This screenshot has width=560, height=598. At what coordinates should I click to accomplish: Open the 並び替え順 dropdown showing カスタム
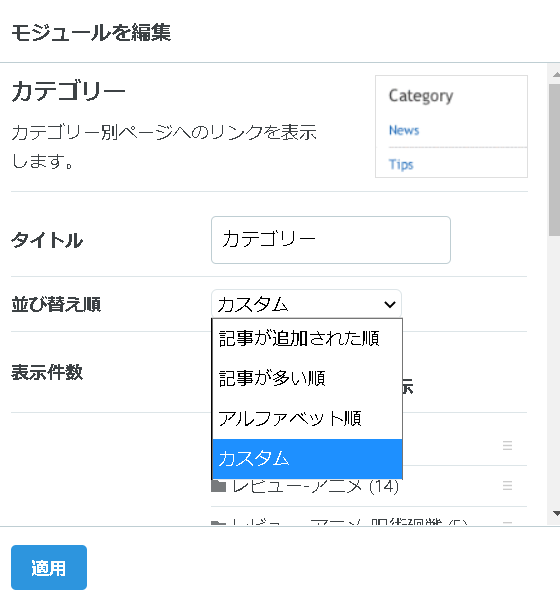point(306,304)
